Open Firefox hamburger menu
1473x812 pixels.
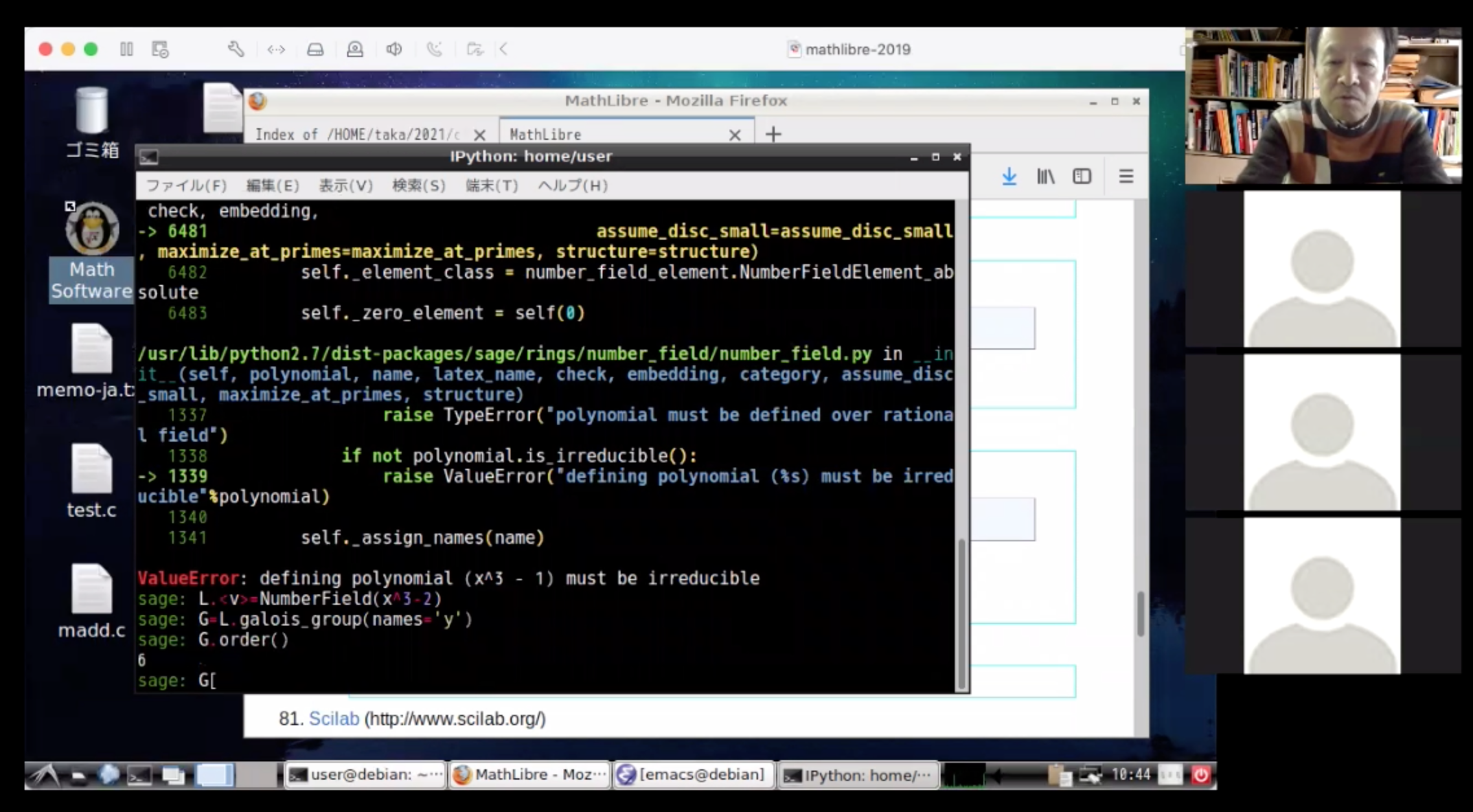(x=1126, y=176)
